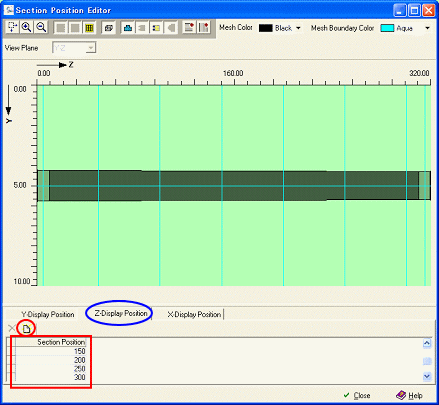The width and height of the screenshot is (439, 405).
Task: Click the 3D box view icon
Action: tap(109, 28)
